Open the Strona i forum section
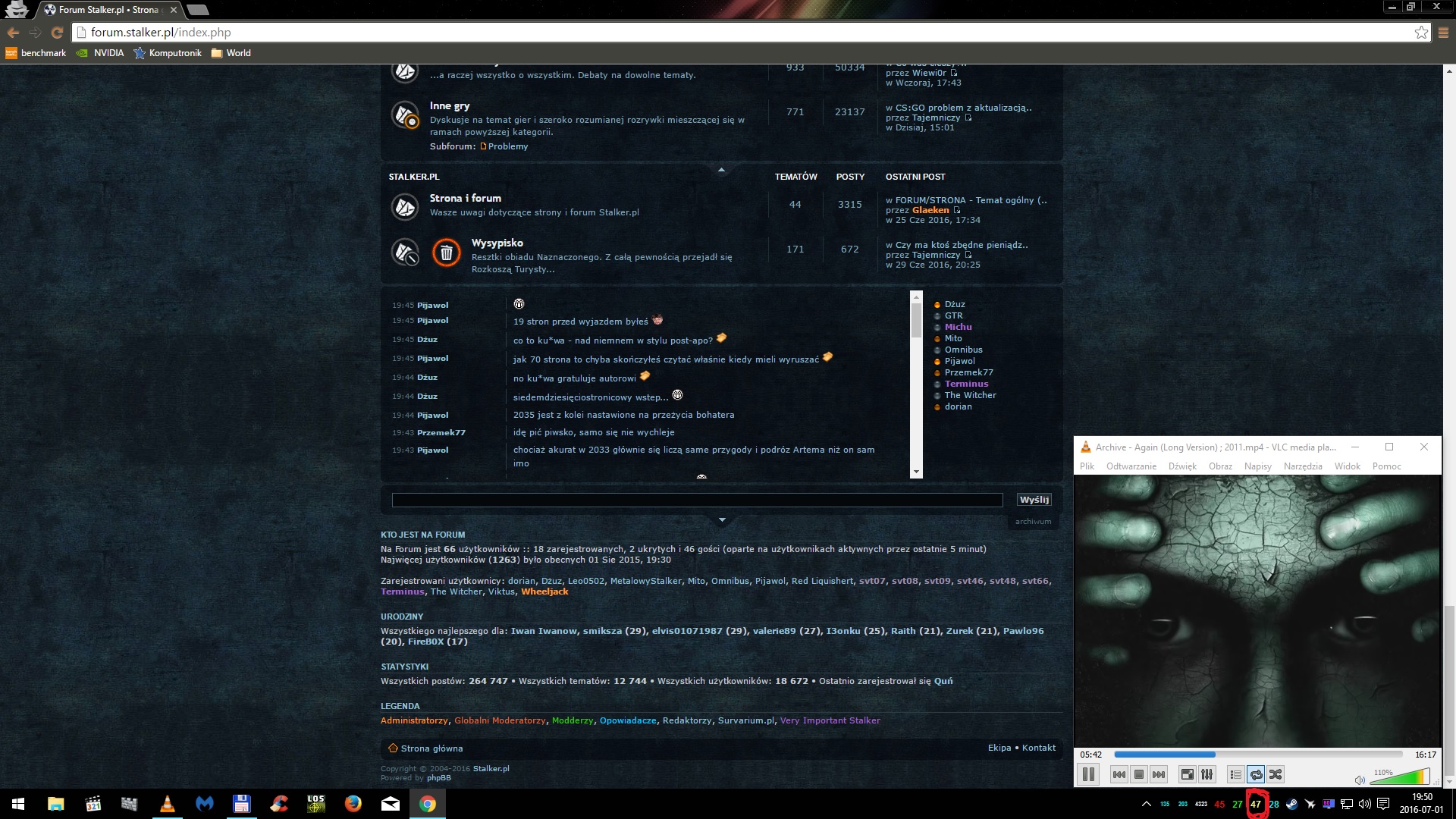 465,198
